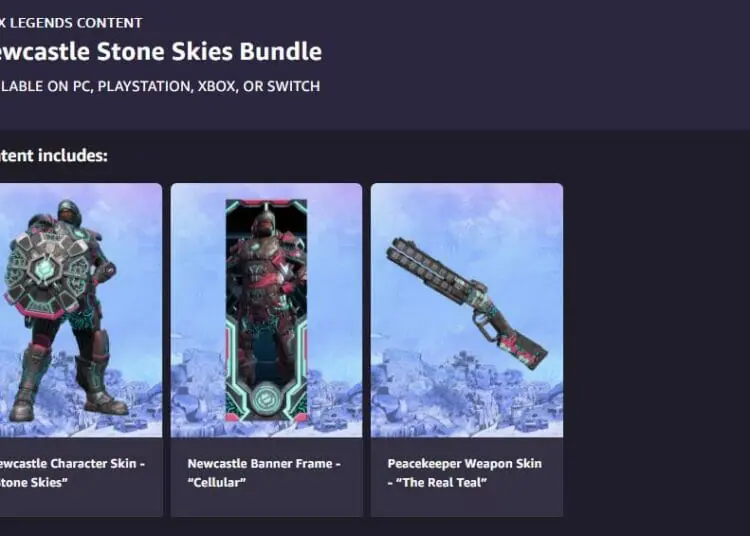Click the Newcastle figure inside the banner frame

click(x=266, y=296)
